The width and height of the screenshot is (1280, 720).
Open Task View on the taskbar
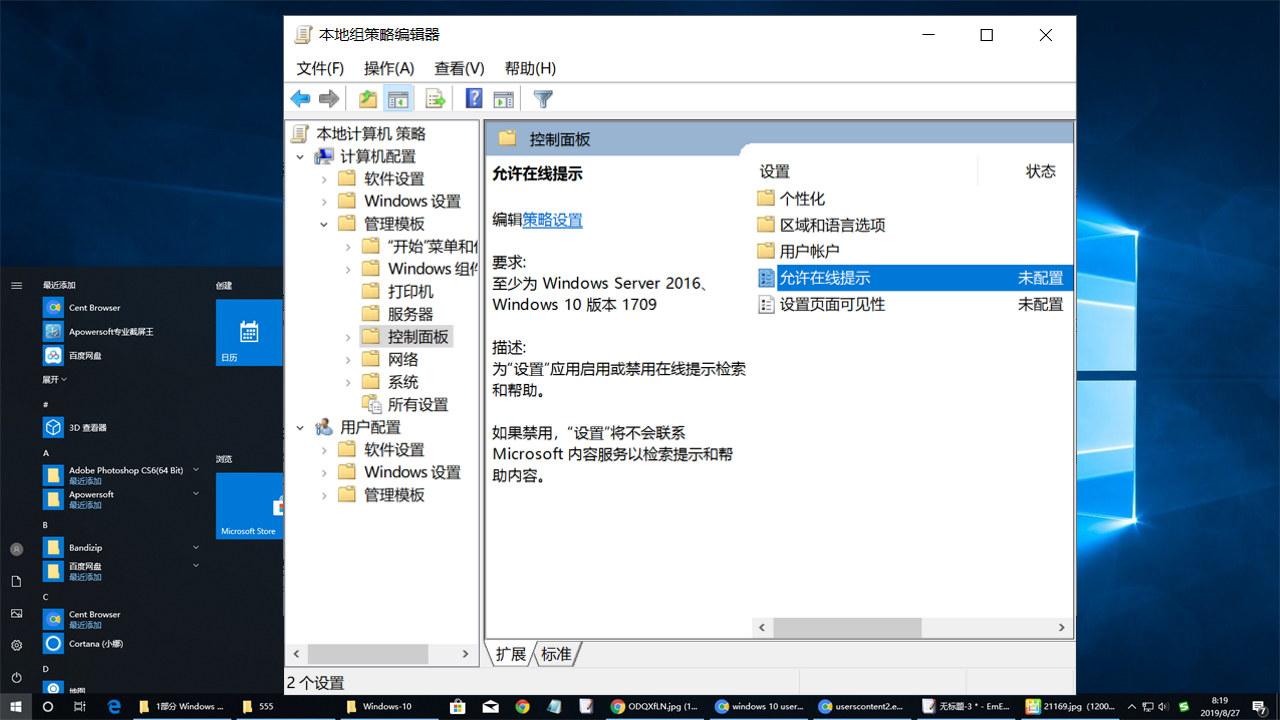[x=80, y=706]
